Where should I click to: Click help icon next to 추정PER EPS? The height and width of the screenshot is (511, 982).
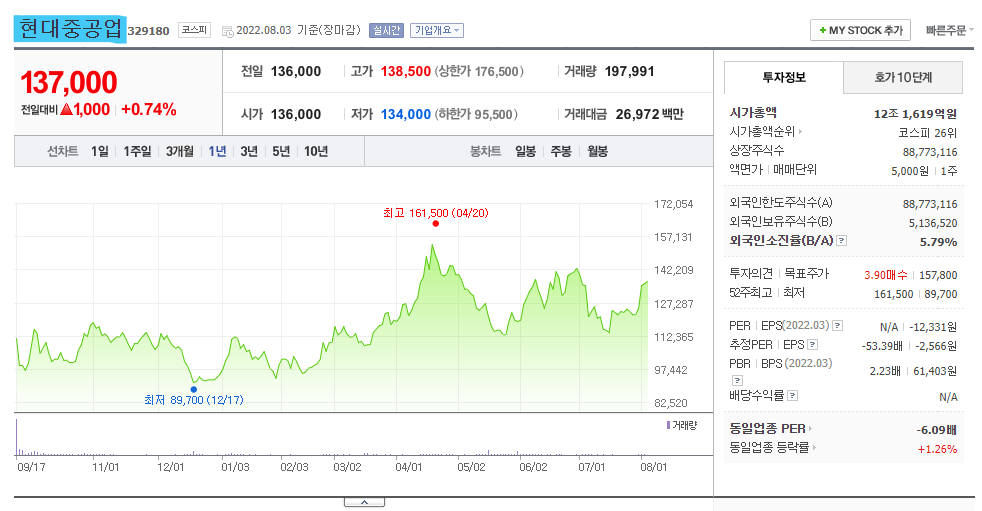coord(812,345)
